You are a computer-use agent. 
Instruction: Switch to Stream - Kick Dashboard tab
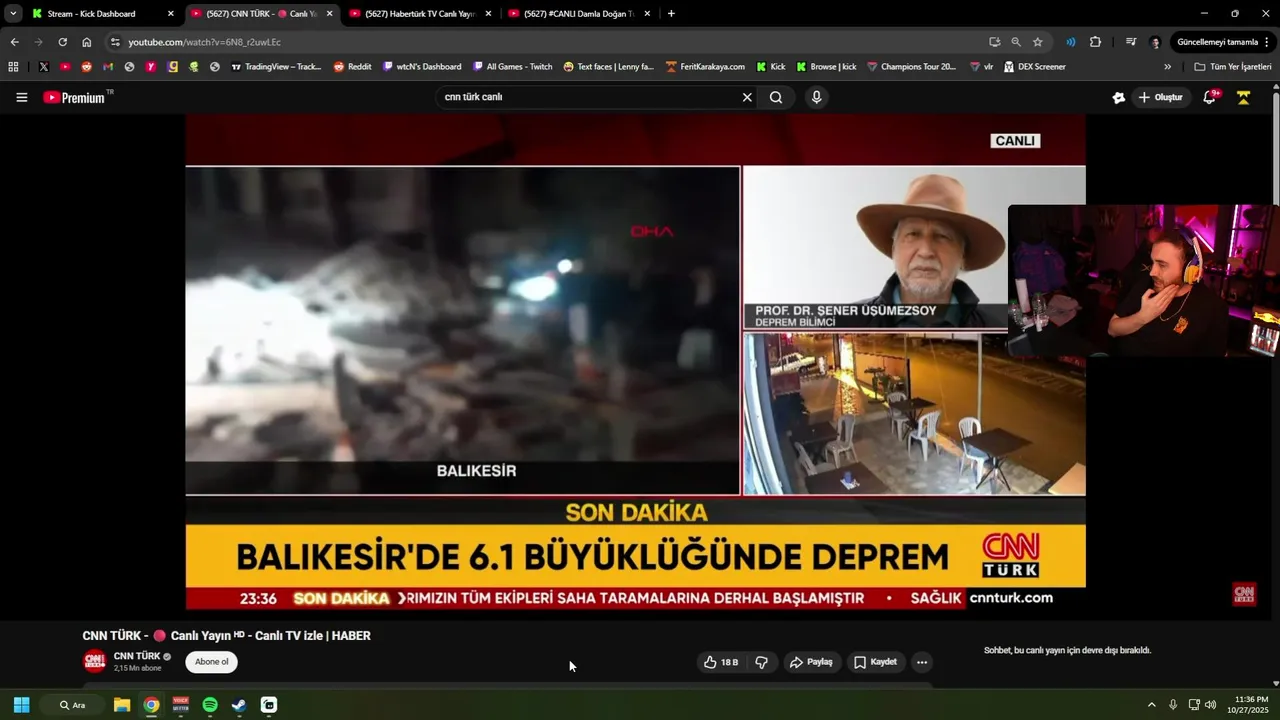[x=102, y=14]
